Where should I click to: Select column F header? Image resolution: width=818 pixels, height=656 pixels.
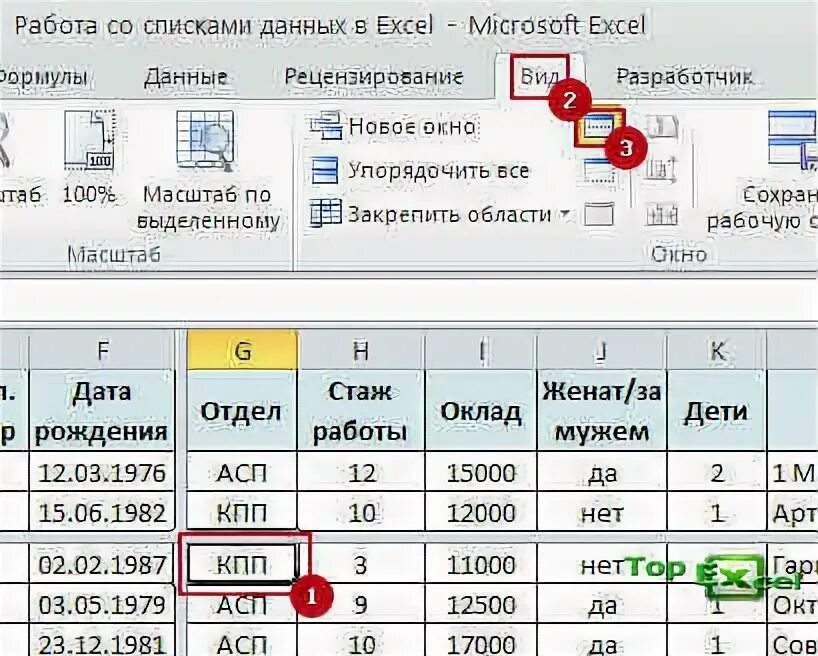(103, 351)
